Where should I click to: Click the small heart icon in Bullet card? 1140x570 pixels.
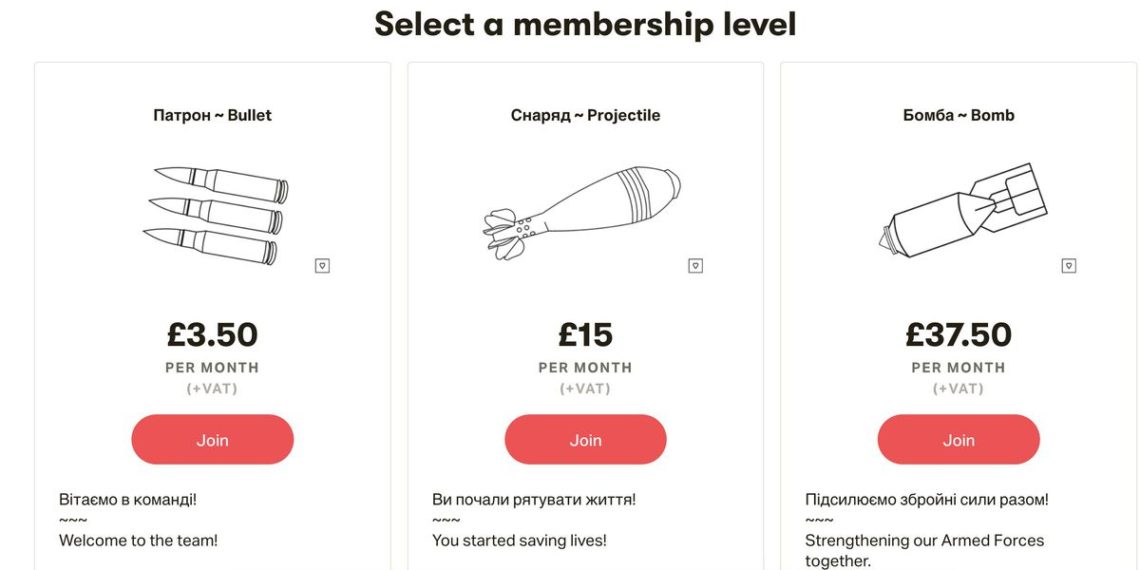pos(322,266)
